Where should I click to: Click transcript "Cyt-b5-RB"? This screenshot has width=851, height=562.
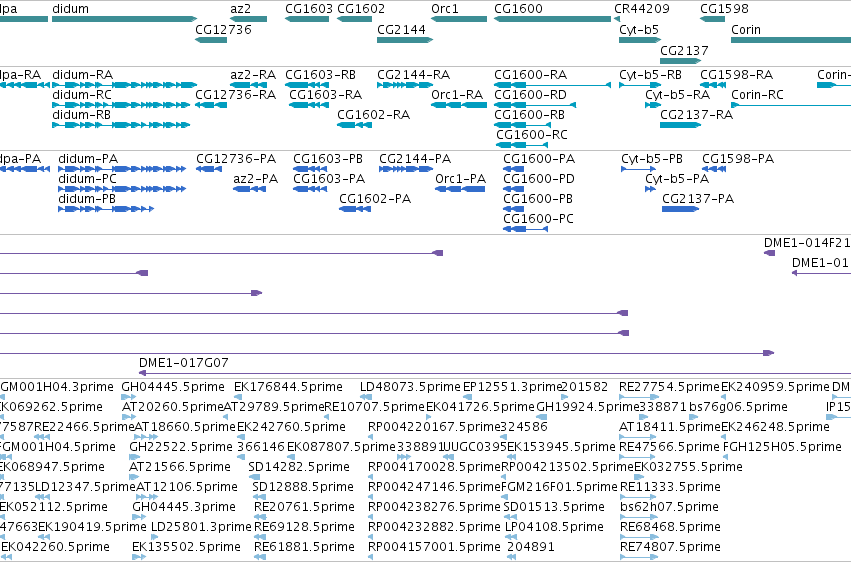640,85
